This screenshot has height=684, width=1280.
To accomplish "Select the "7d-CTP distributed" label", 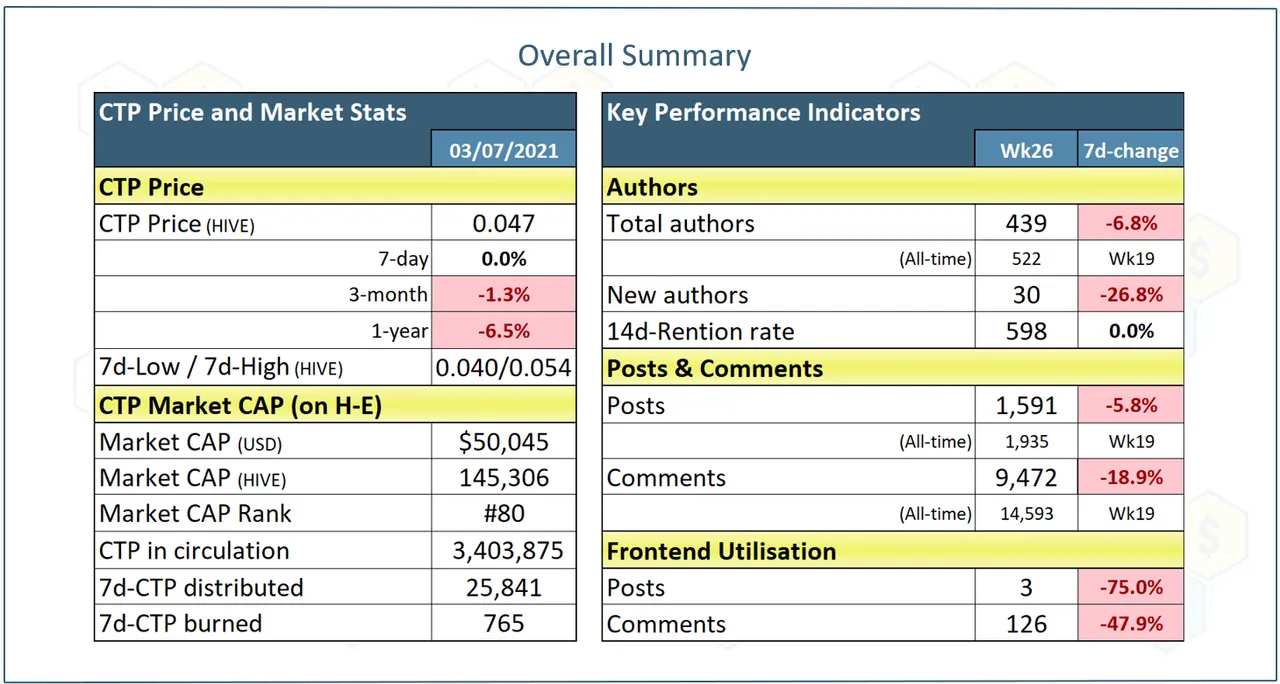I will coord(201,587).
